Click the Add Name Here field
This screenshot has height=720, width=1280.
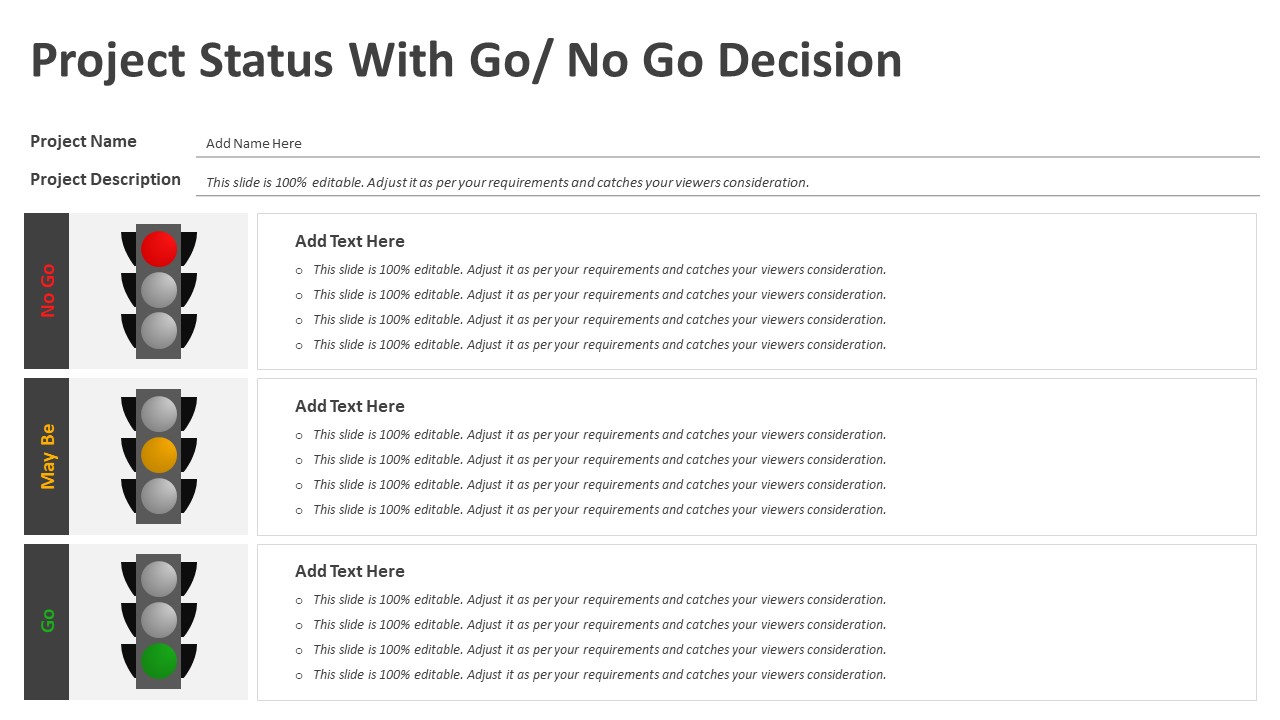728,143
